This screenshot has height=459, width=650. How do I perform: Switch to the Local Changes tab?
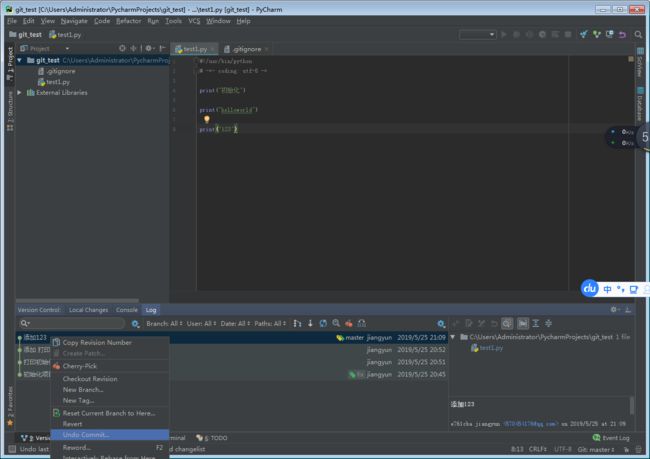click(x=88, y=310)
